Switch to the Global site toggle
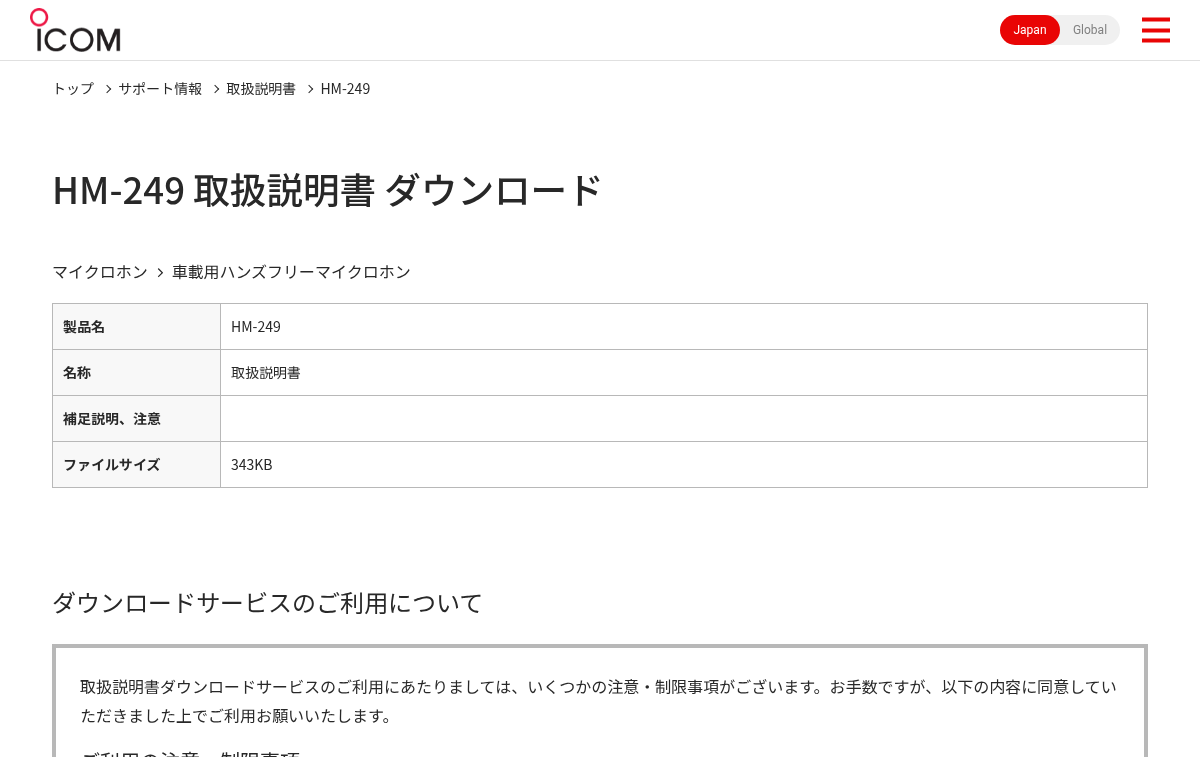 (x=1090, y=30)
